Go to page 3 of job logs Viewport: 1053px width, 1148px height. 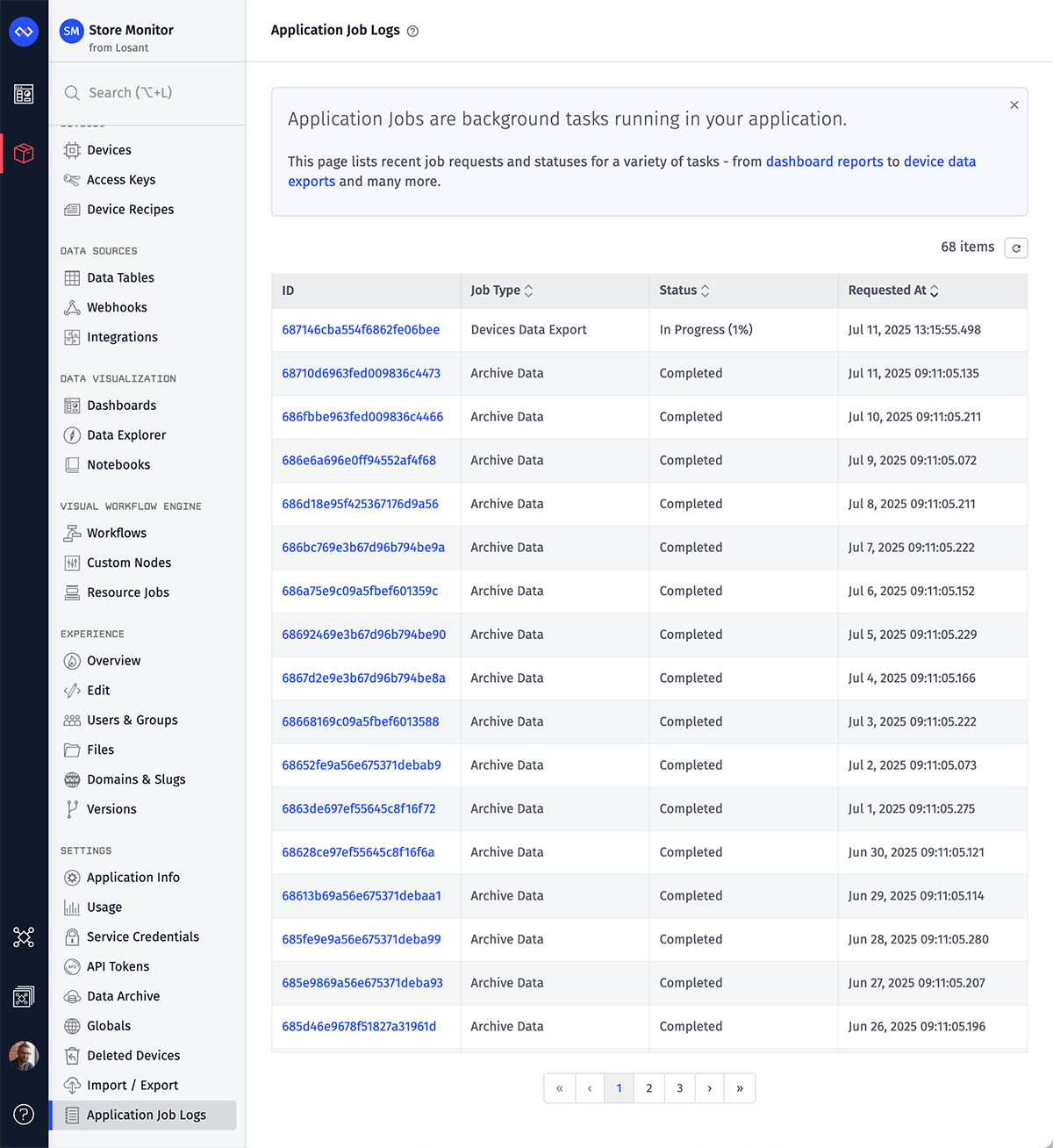pos(680,1088)
